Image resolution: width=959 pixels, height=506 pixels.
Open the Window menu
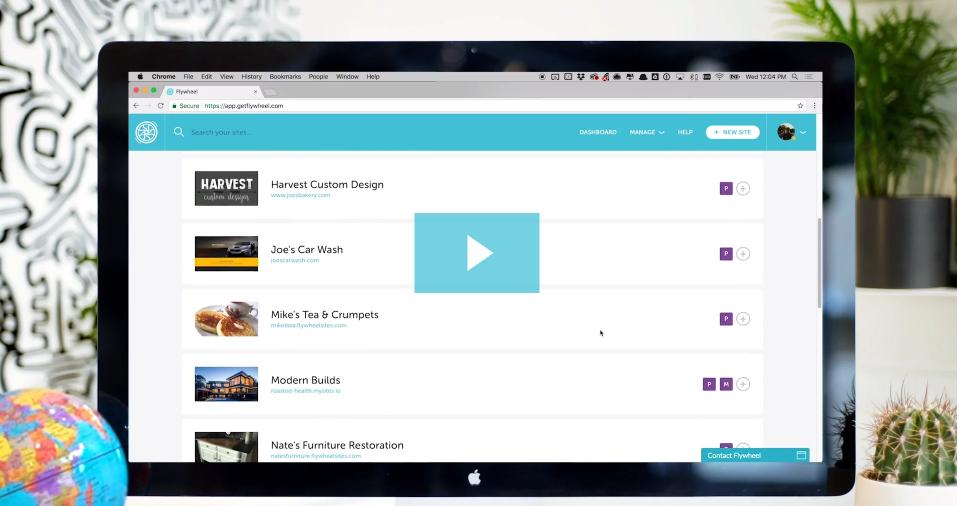click(x=347, y=76)
